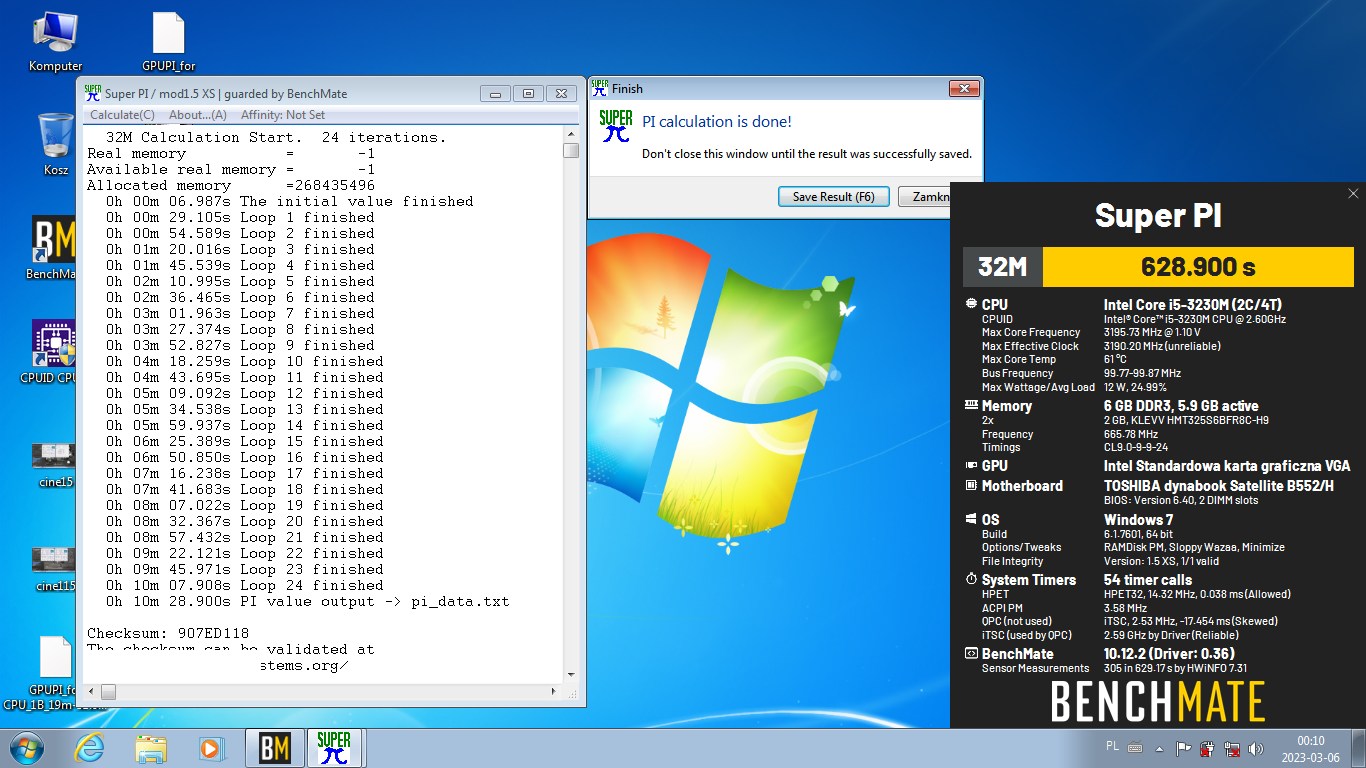Close the BenchMate result panel with X
This screenshot has height=768, width=1366.
point(1353,194)
